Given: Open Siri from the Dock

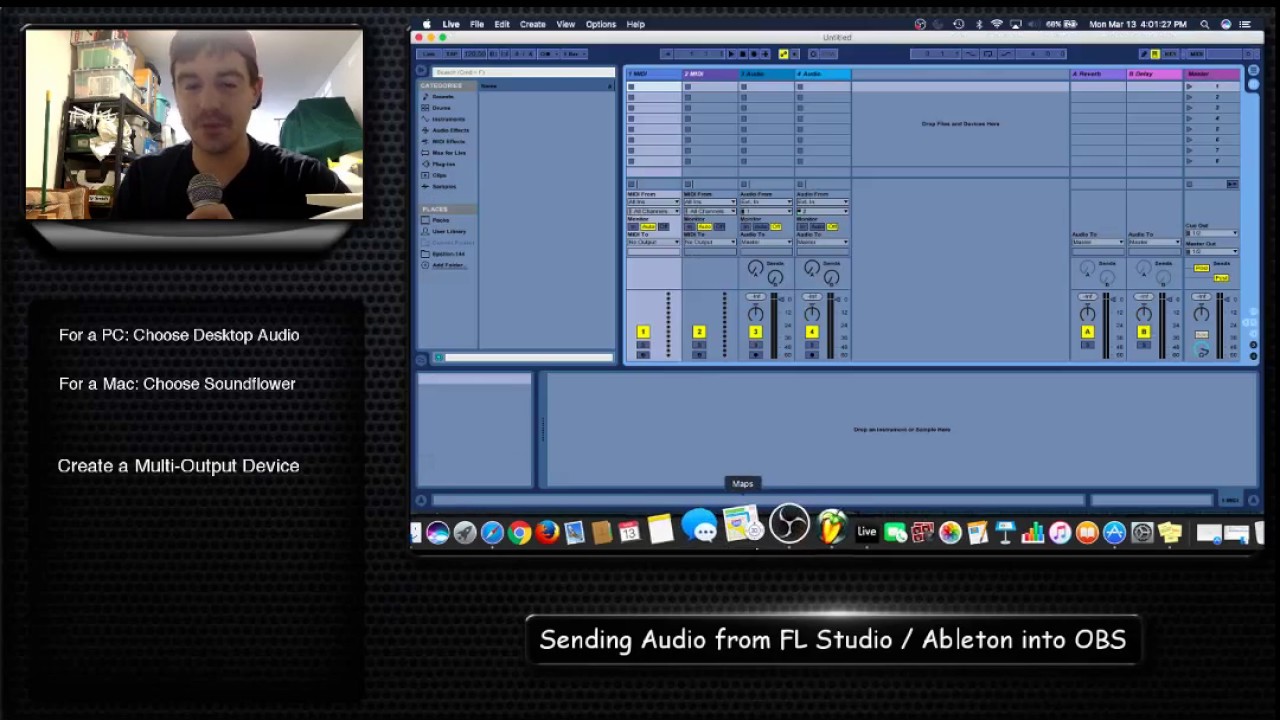Looking at the screenshot, I should pos(437,533).
